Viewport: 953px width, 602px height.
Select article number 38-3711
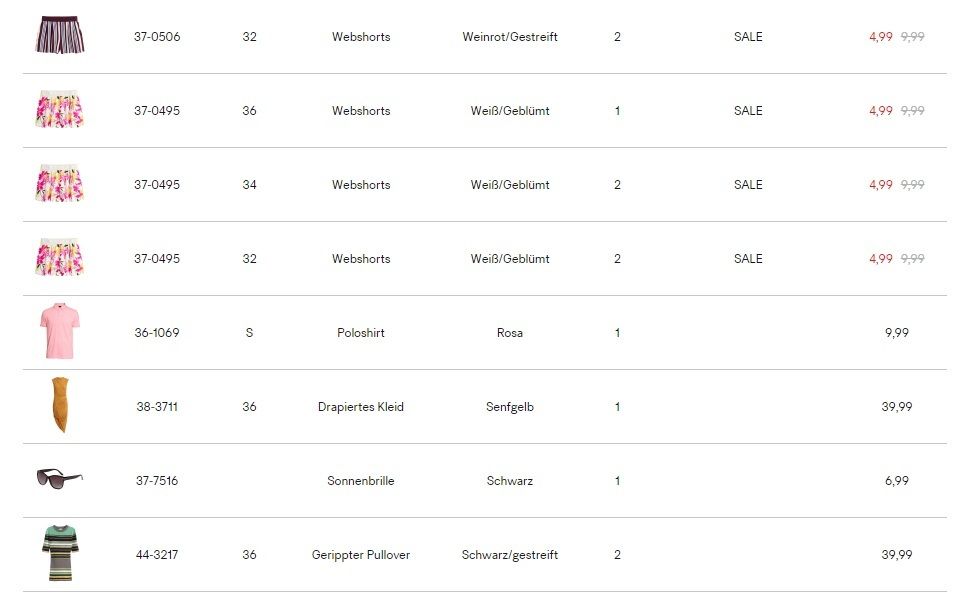157,407
